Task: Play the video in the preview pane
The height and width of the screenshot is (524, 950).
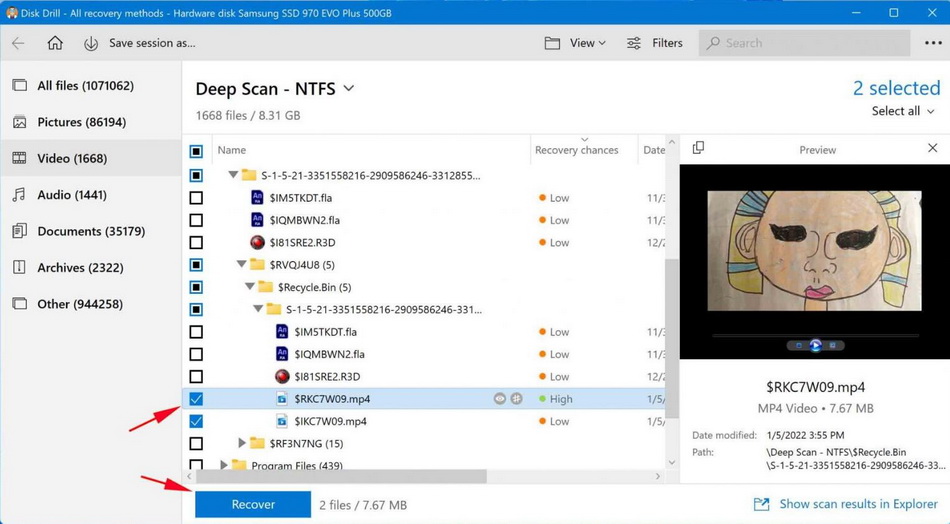Action: coord(815,346)
